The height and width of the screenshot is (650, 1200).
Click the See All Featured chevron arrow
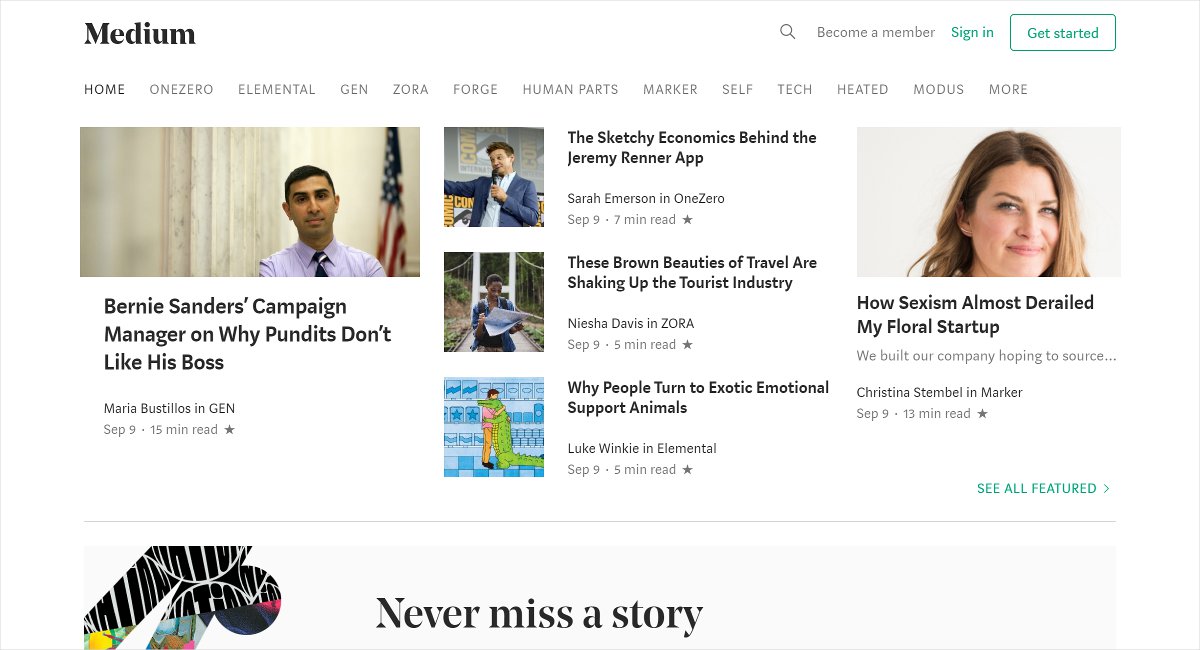click(1106, 489)
